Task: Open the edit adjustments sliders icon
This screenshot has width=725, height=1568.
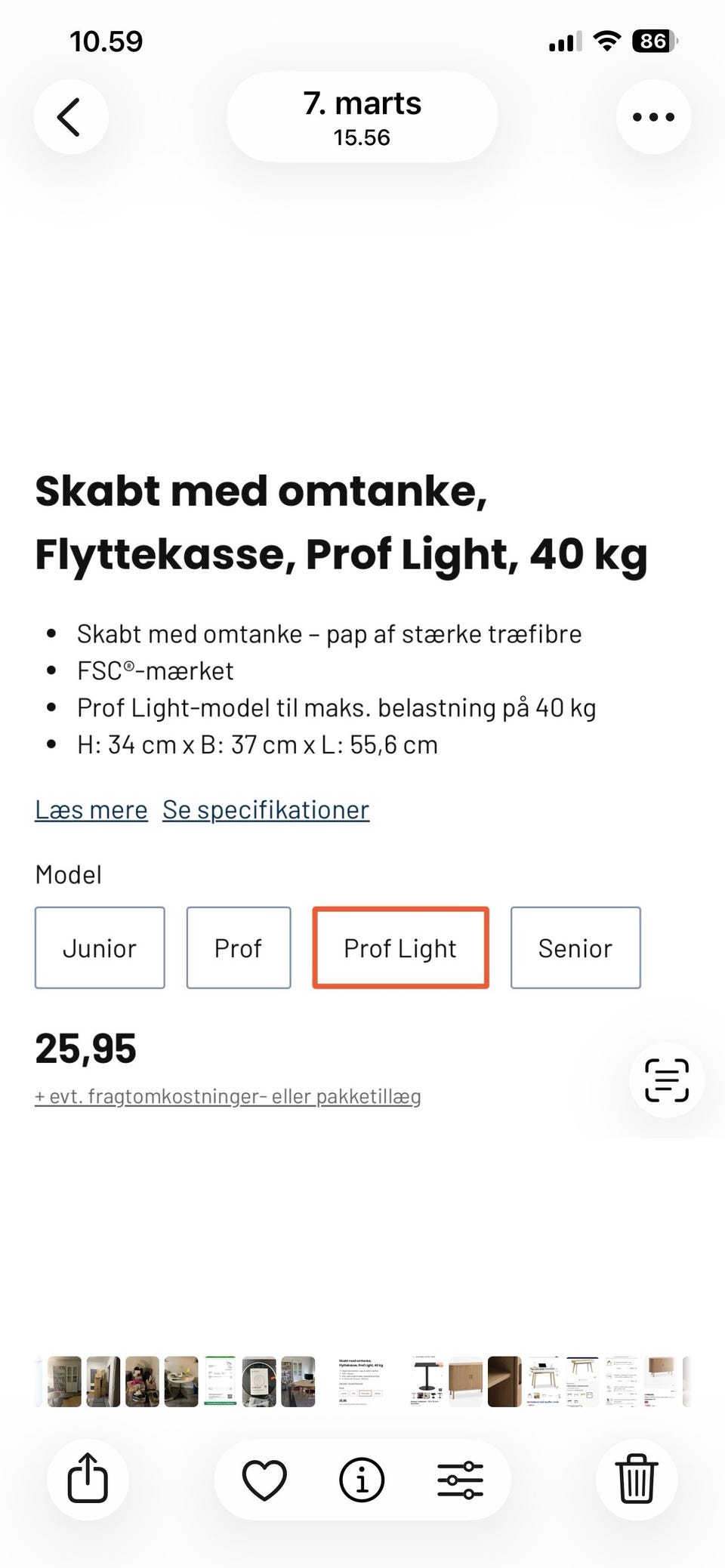Action: [x=460, y=1479]
